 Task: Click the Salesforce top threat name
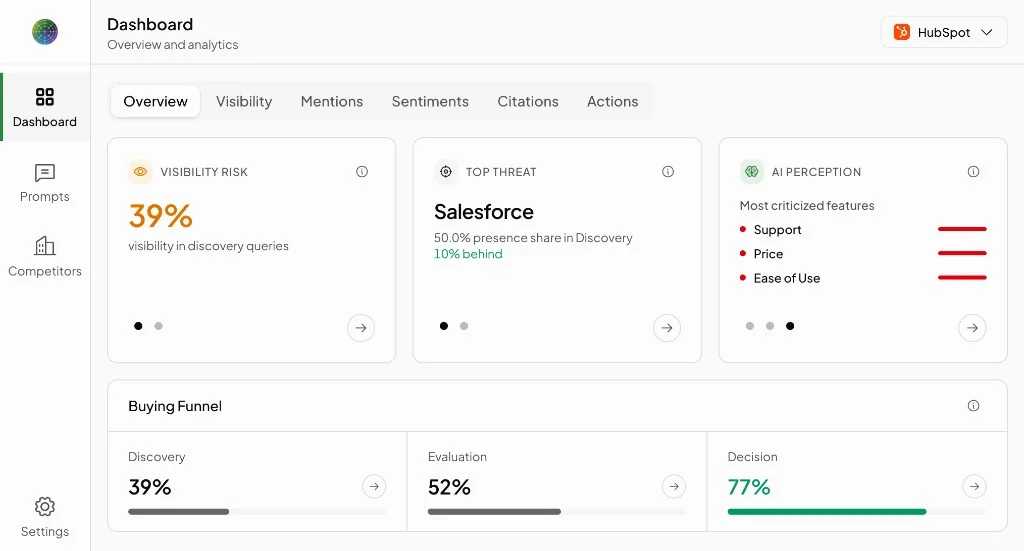(484, 212)
